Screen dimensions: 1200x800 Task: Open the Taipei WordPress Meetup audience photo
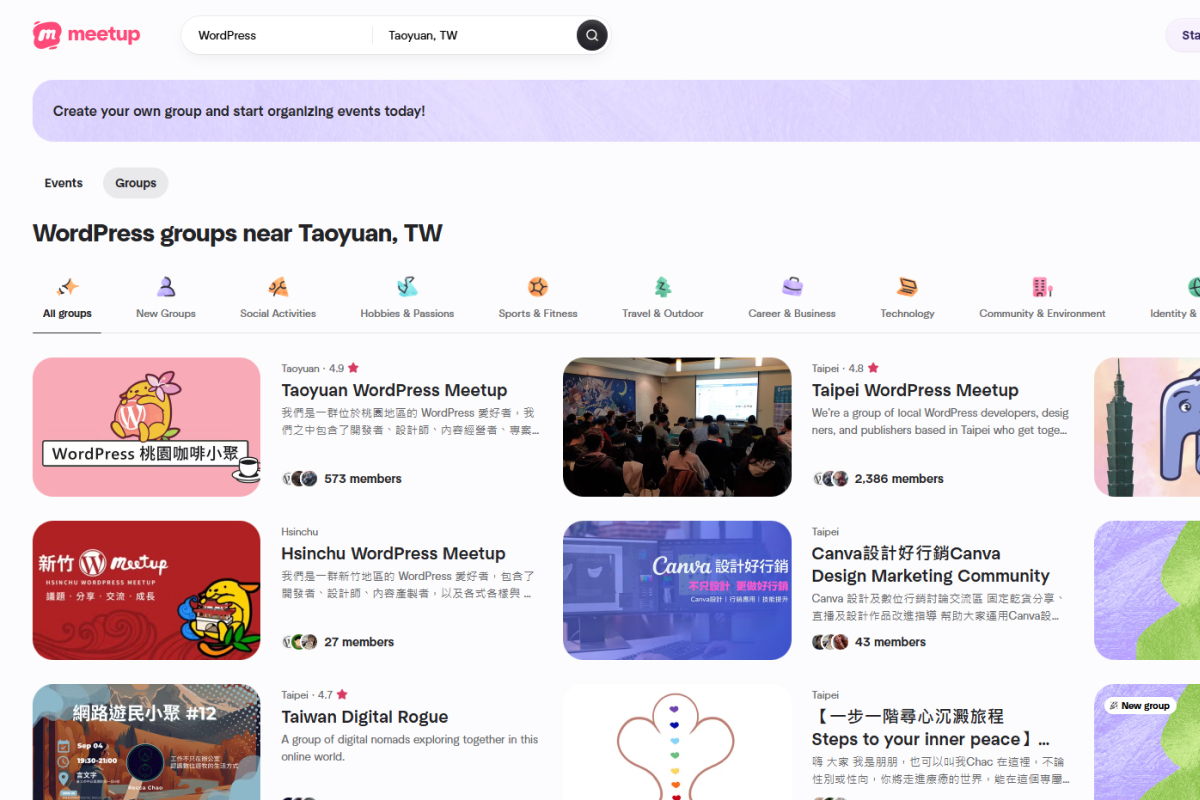point(677,427)
